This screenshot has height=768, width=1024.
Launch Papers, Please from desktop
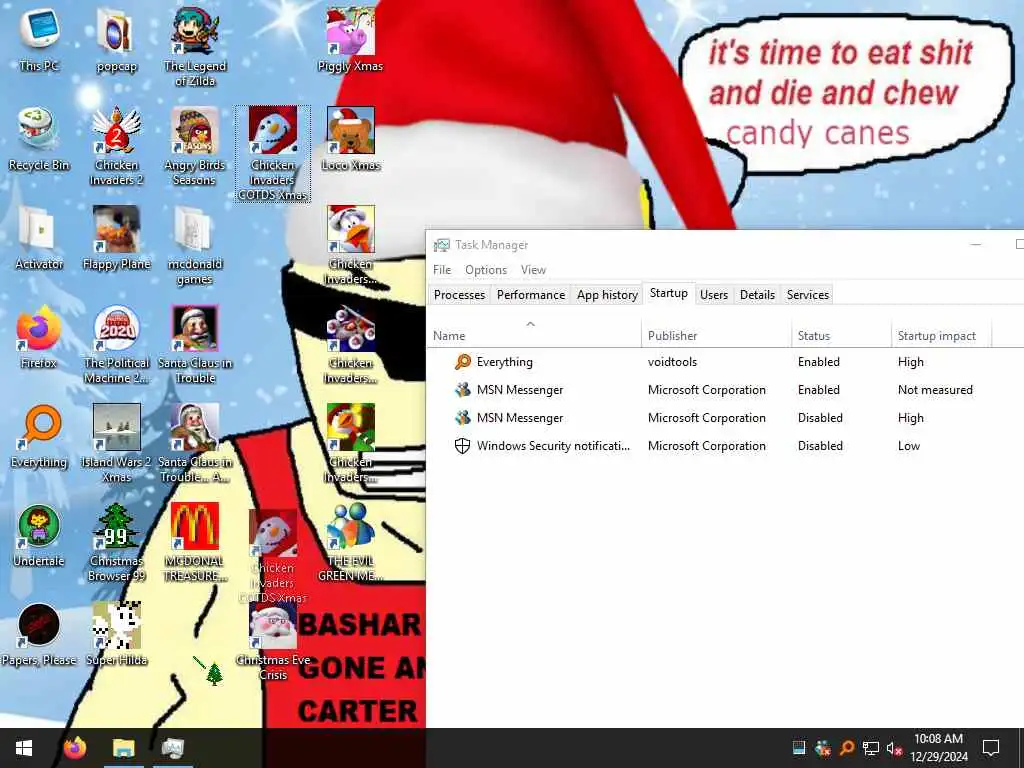point(39,635)
